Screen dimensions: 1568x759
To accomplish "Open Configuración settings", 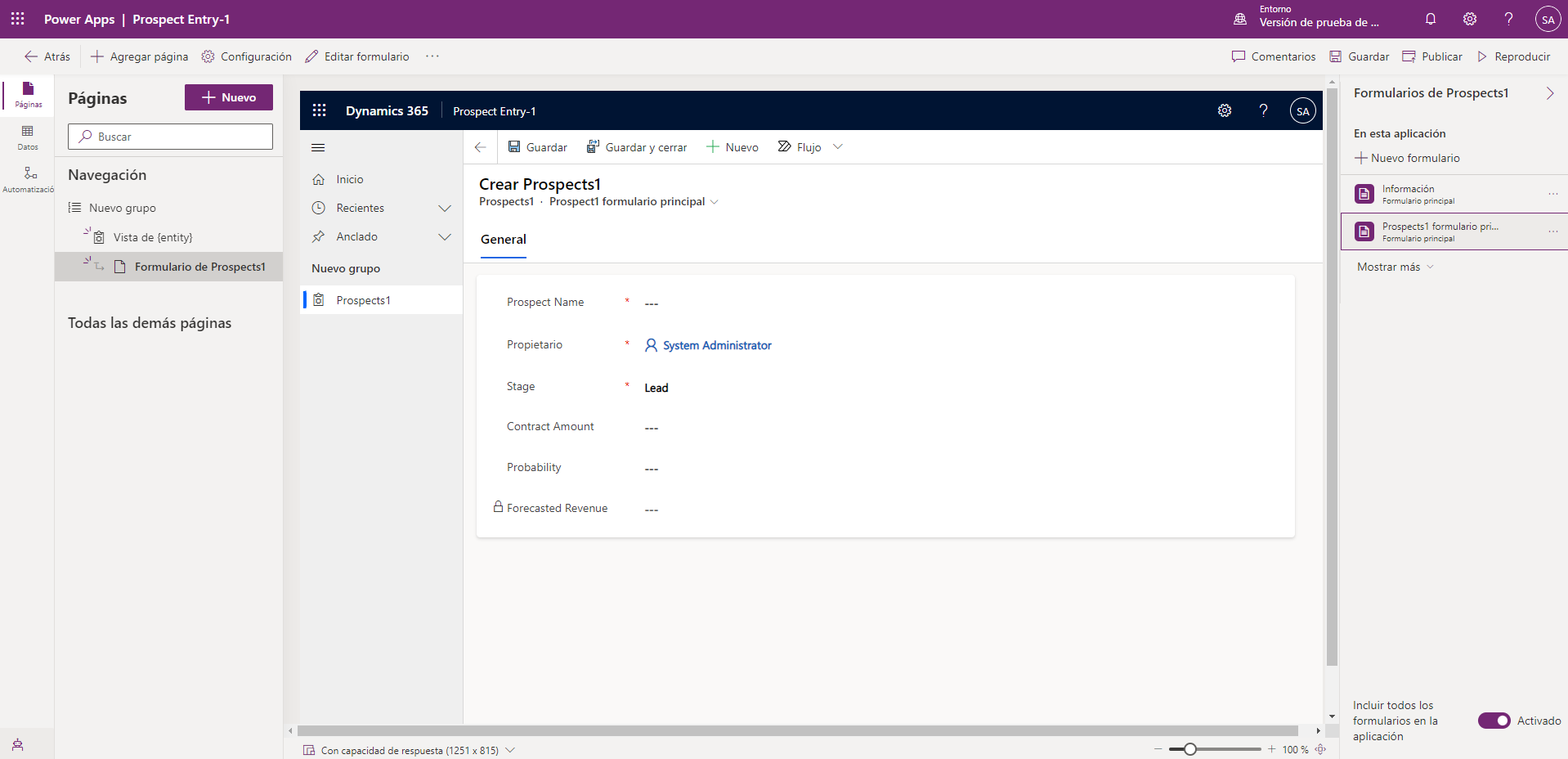I will tap(247, 56).
